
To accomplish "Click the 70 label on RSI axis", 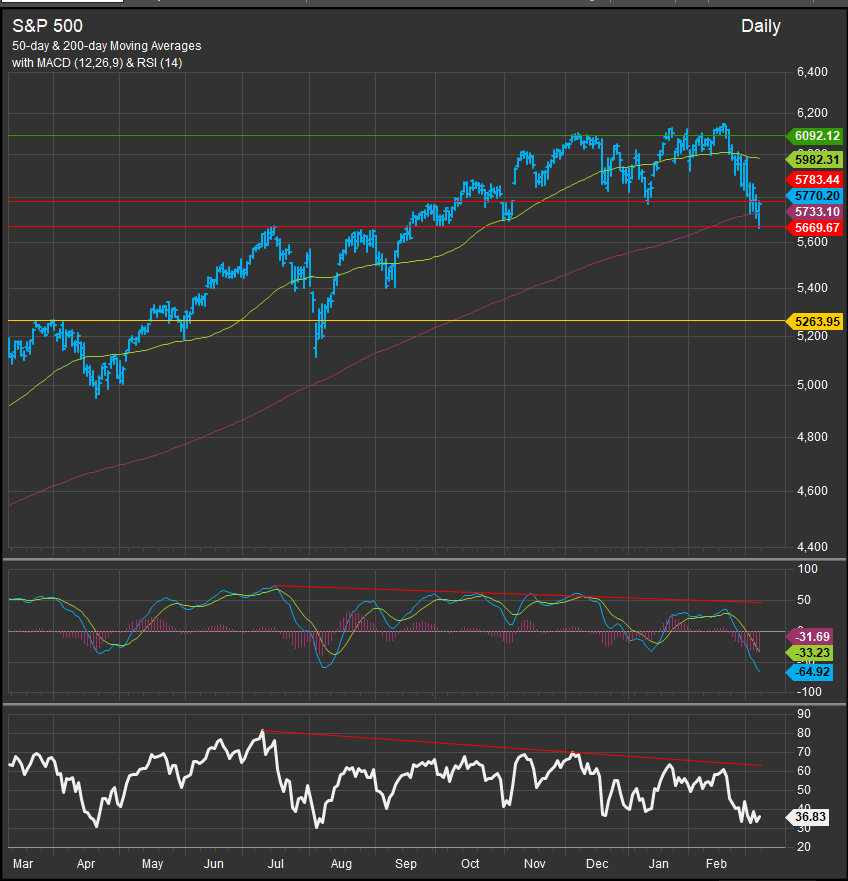I will (x=804, y=752).
